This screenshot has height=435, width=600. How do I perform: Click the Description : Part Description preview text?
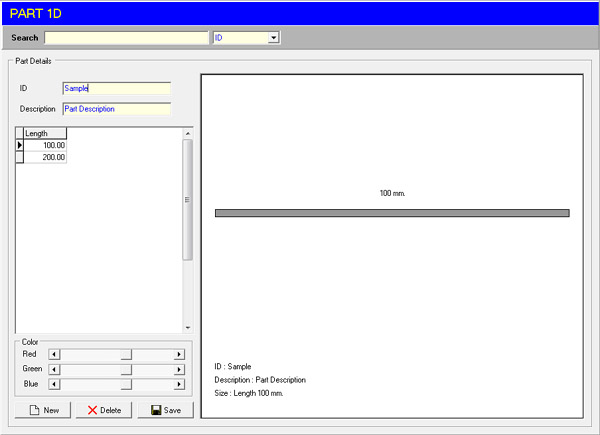260,380
